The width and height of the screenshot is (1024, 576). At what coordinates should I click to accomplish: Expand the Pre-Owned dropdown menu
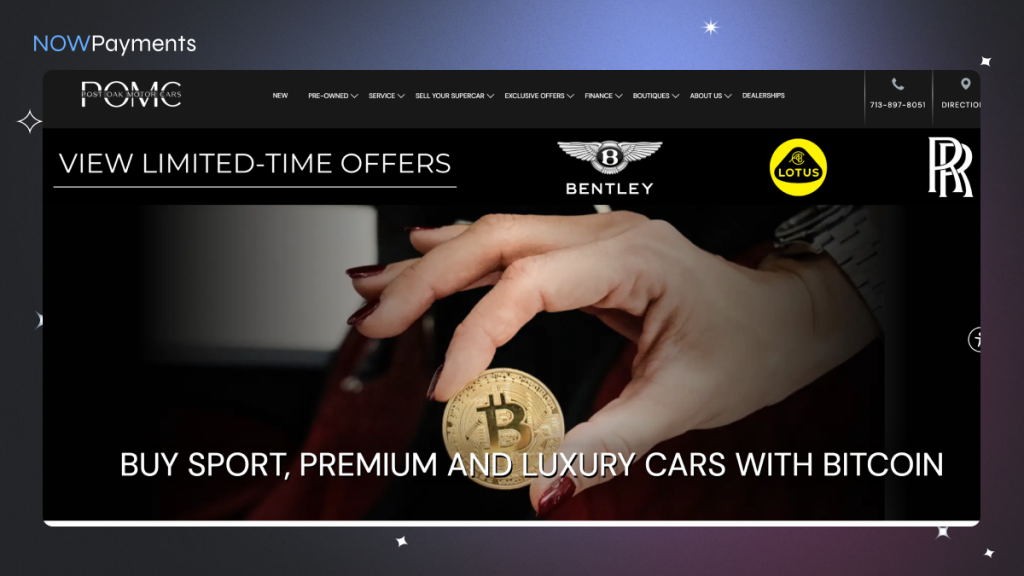pyautogui.click(x=332, y=96)
